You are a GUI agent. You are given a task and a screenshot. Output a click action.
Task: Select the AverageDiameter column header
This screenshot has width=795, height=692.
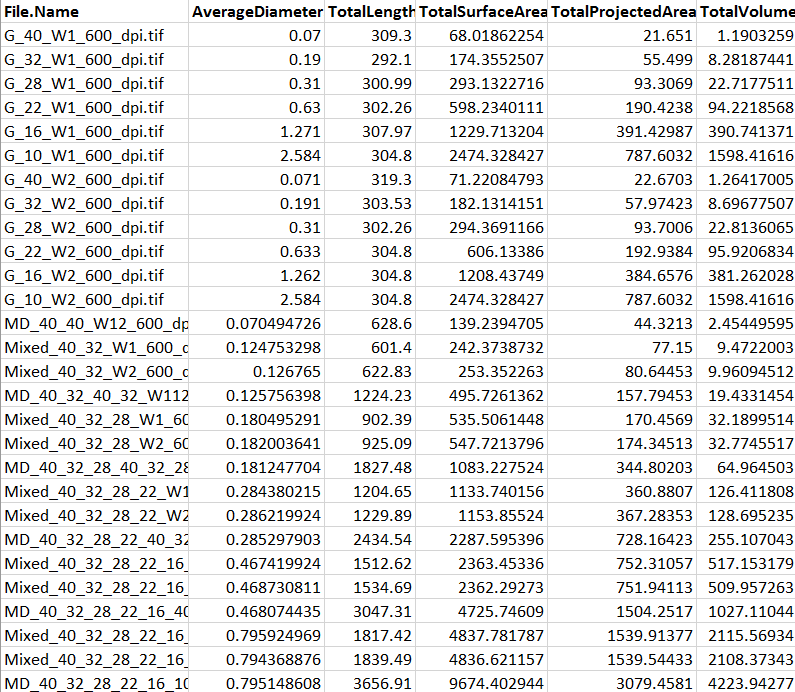tap(257, 12)
